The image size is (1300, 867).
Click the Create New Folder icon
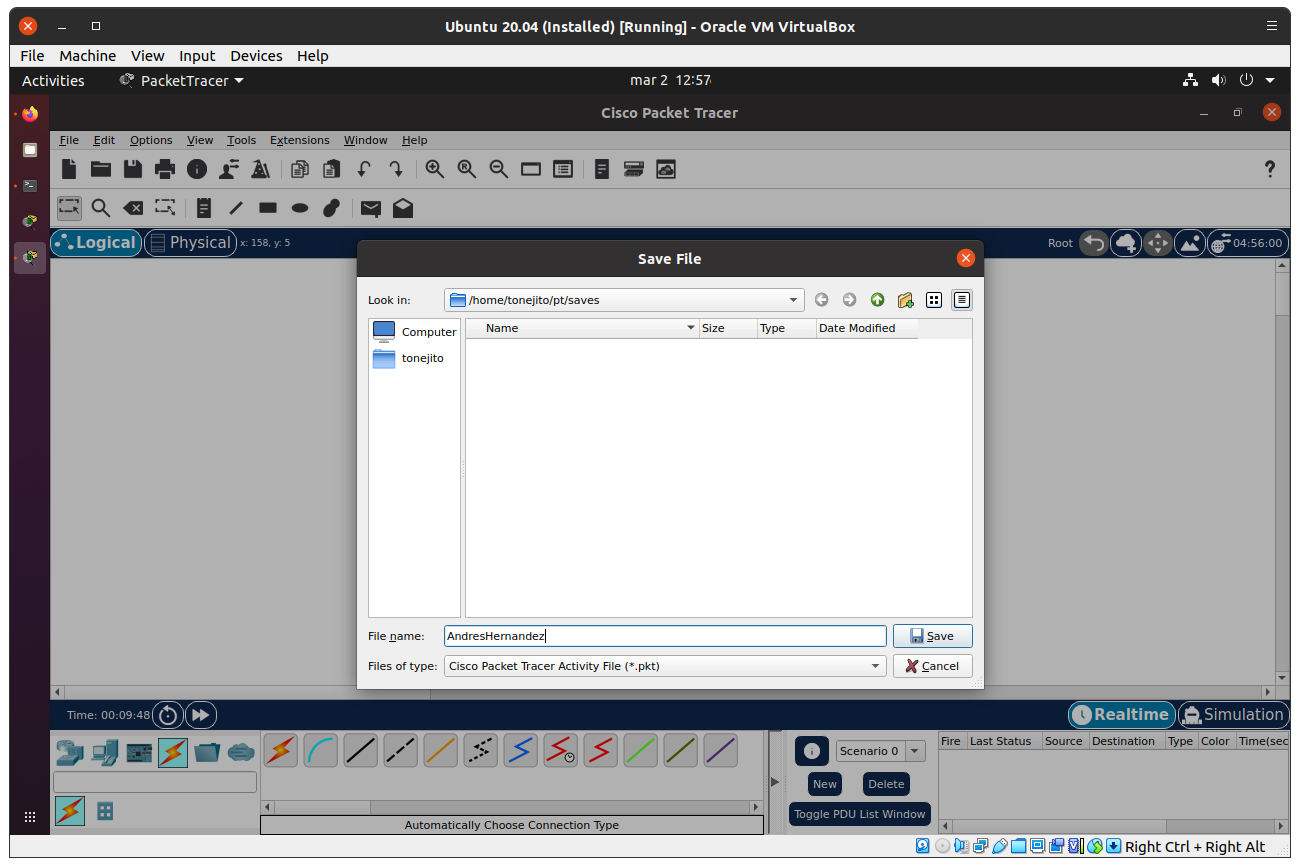(906, 300)
